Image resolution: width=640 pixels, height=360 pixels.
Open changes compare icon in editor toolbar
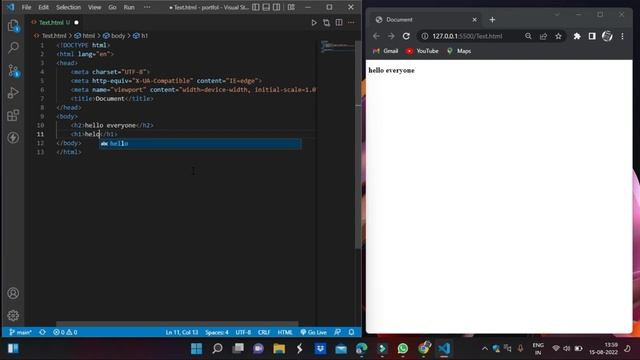[327, 22]
